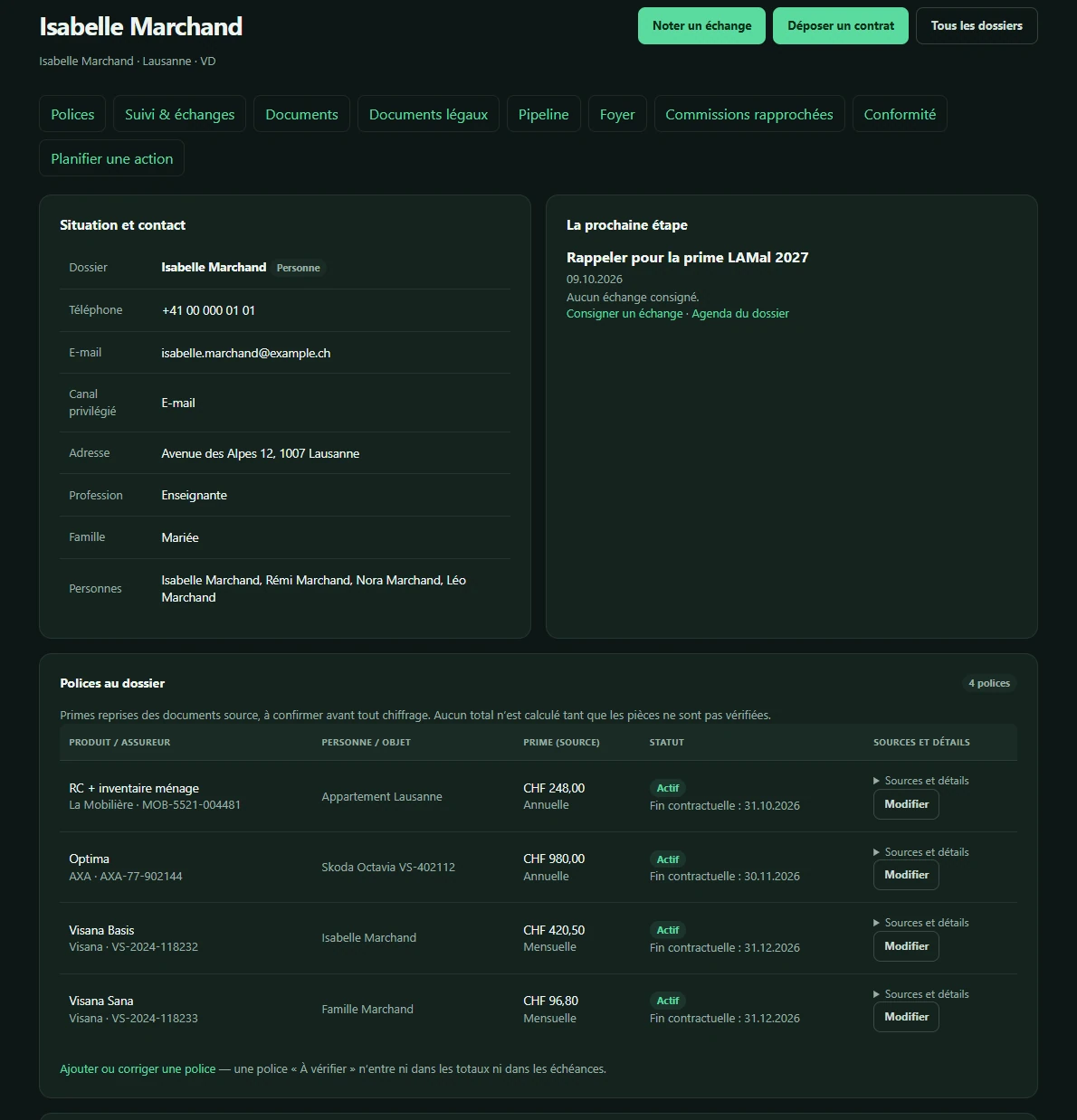
Task: Click the CHF 980,00 premium value
Action: pos(554,859)
